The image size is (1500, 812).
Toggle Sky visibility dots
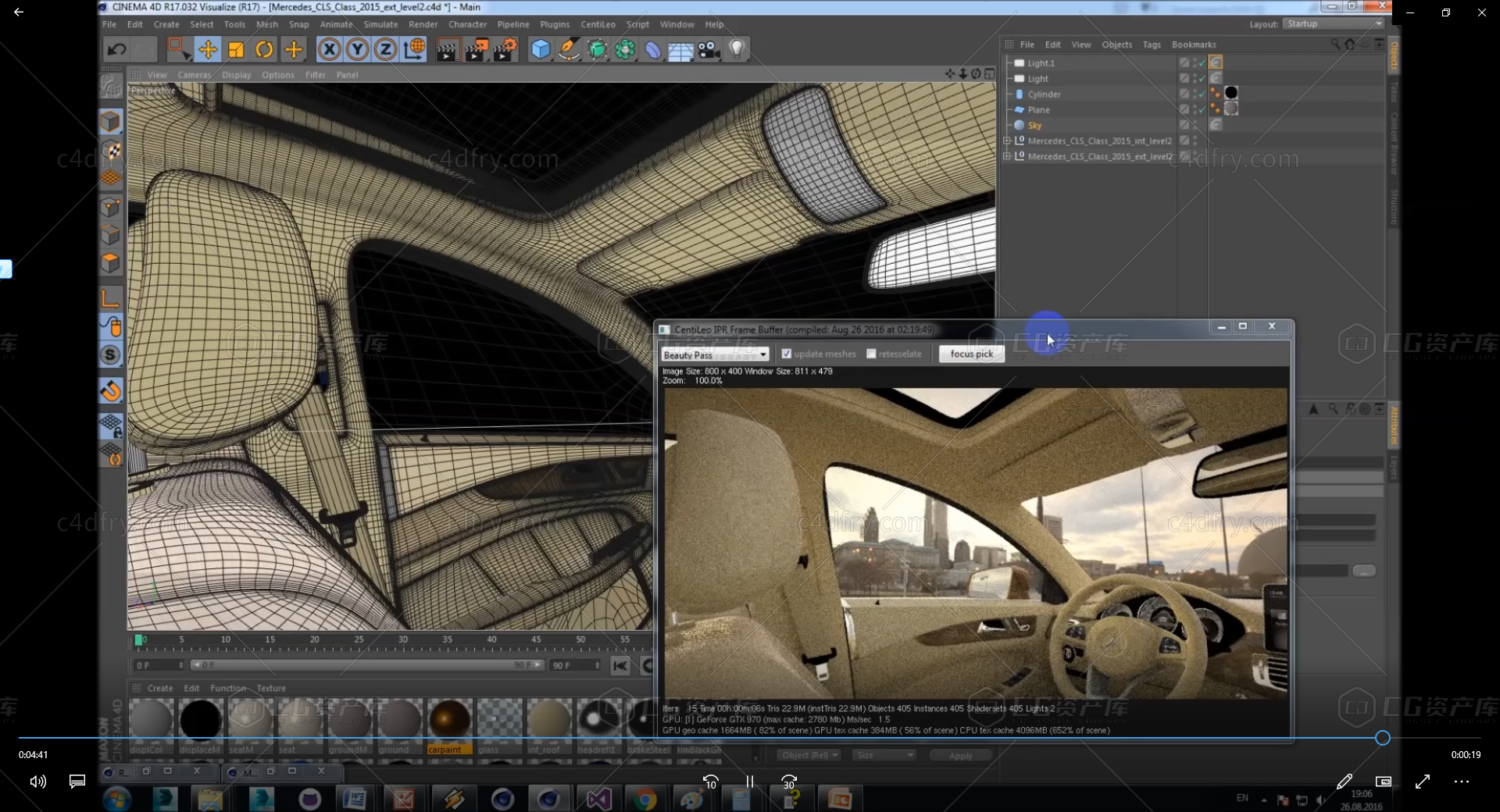pyautogui.click(x=1195, y=126)
